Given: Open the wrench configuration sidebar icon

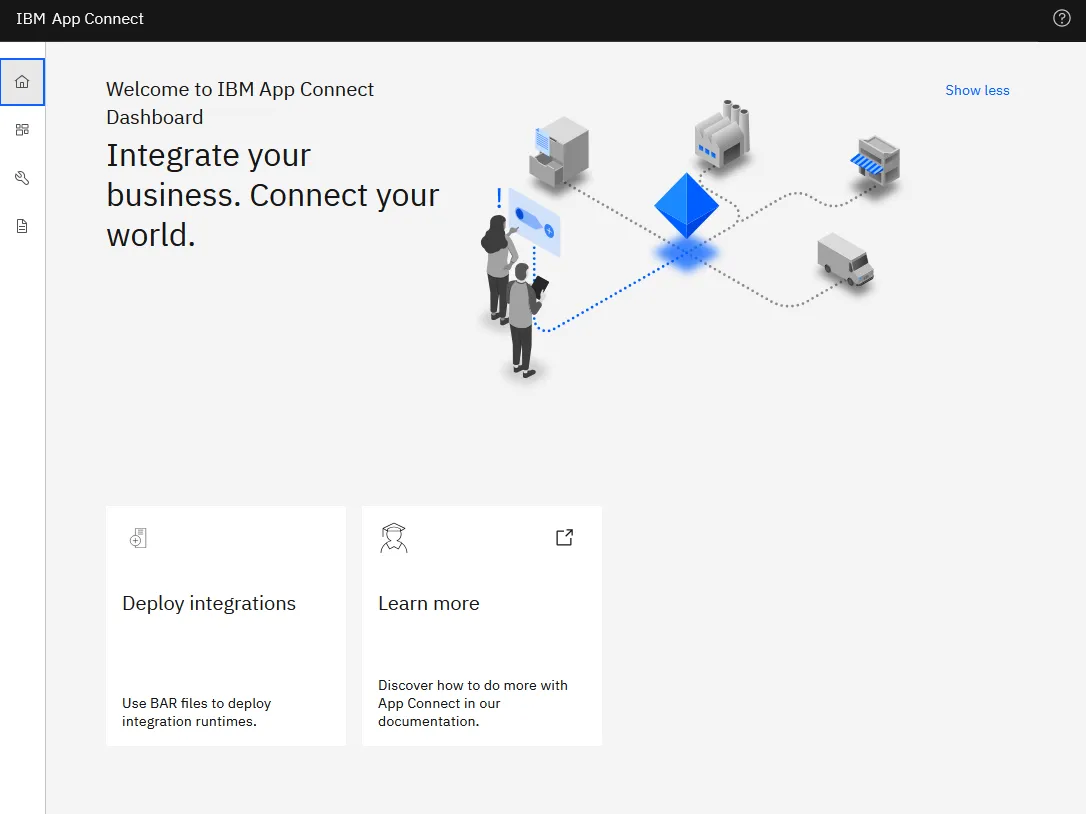Looking at the screenshot, I should [22, 178].
